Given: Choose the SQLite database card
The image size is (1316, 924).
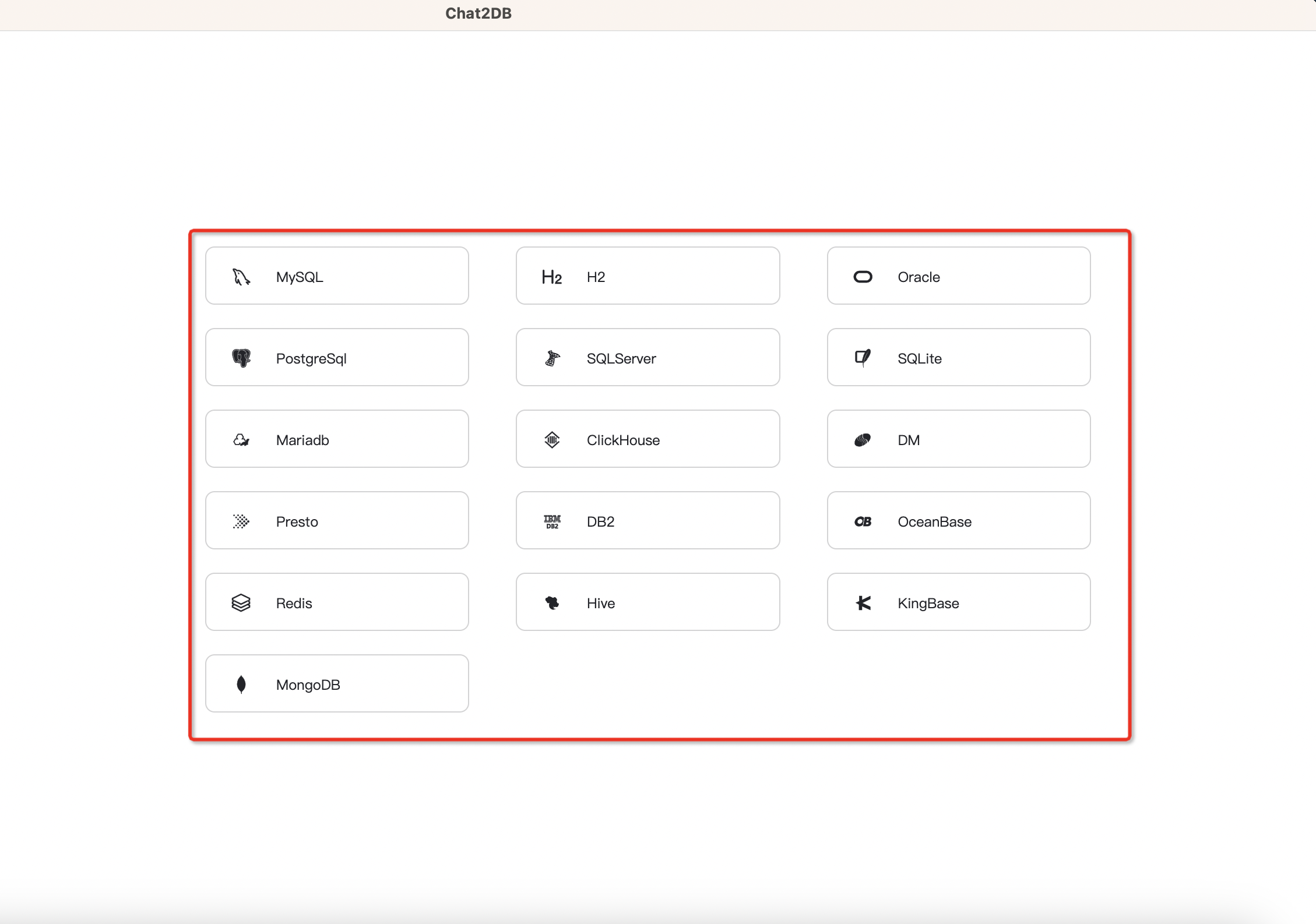Looking at the screenshot, I should click(x=959, y=357).
